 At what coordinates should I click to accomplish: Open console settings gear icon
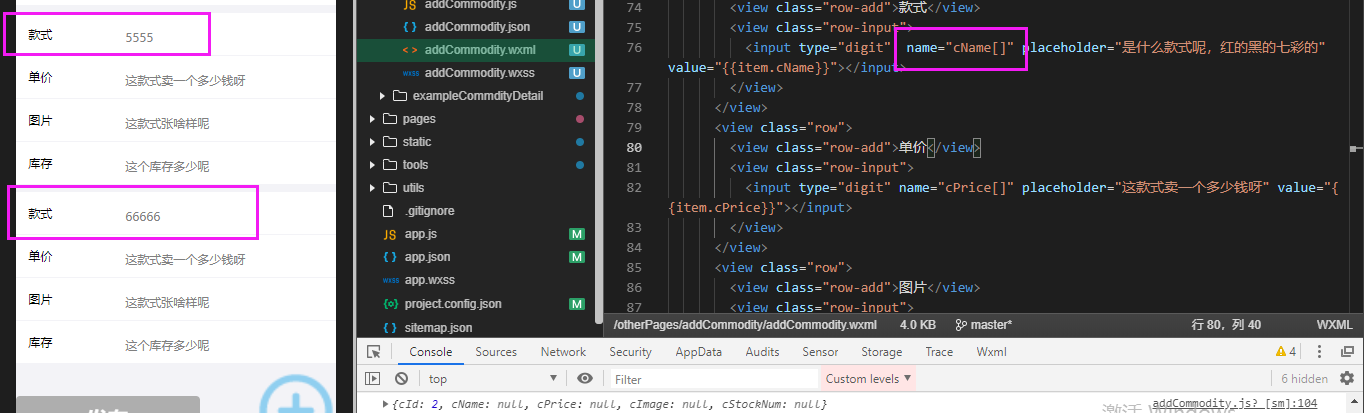pos(1348,379)
